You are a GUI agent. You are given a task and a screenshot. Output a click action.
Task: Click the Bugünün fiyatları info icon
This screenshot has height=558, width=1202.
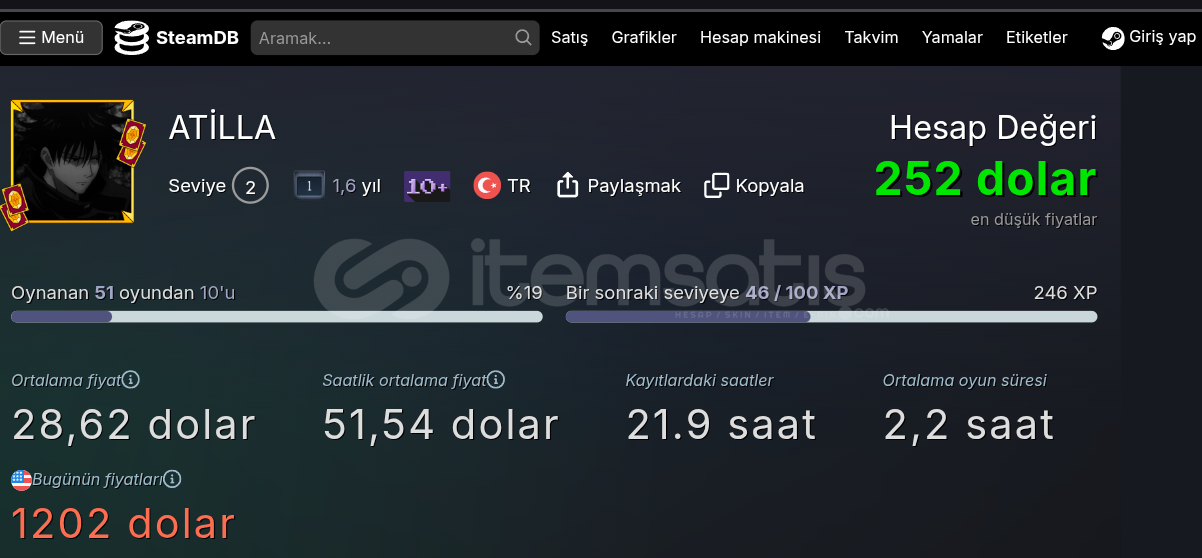[x=172, y=480]
